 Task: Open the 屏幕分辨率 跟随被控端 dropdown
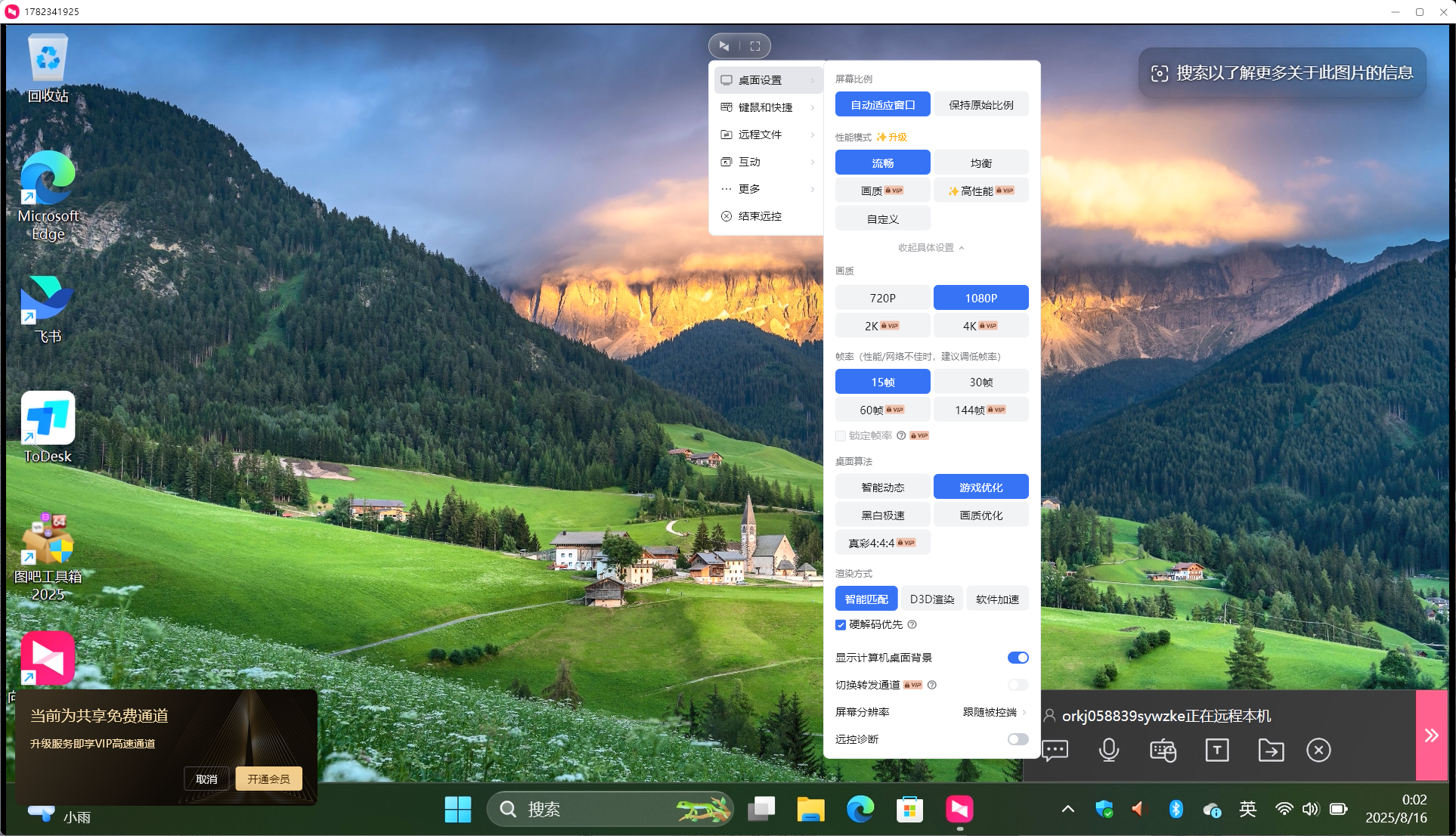click(x=994, y=712)
